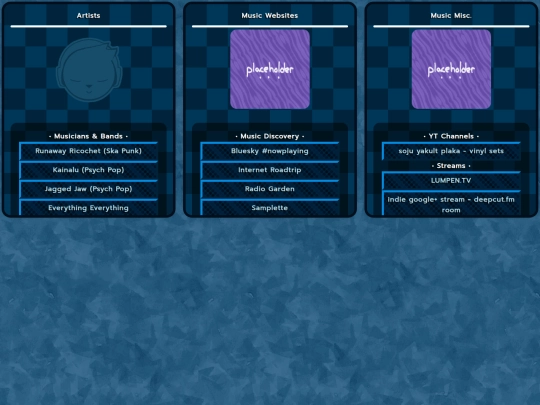Click the headphone cat face image in Artists

coord(89,70)
